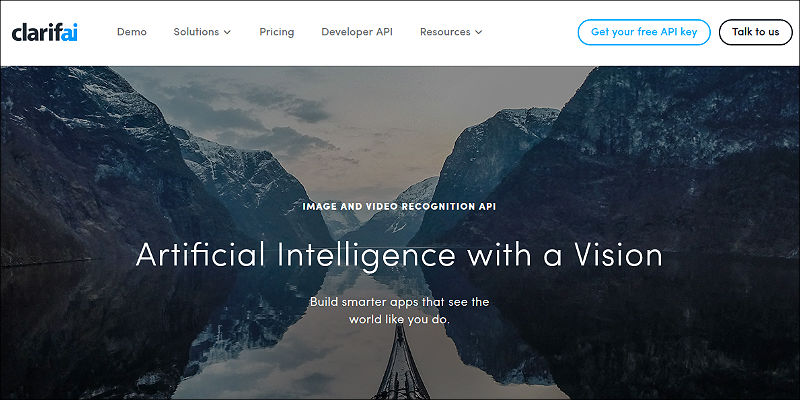Expand the chevron beside Solutions
This screenshot has height=400, width=800.
coord(227,32)
